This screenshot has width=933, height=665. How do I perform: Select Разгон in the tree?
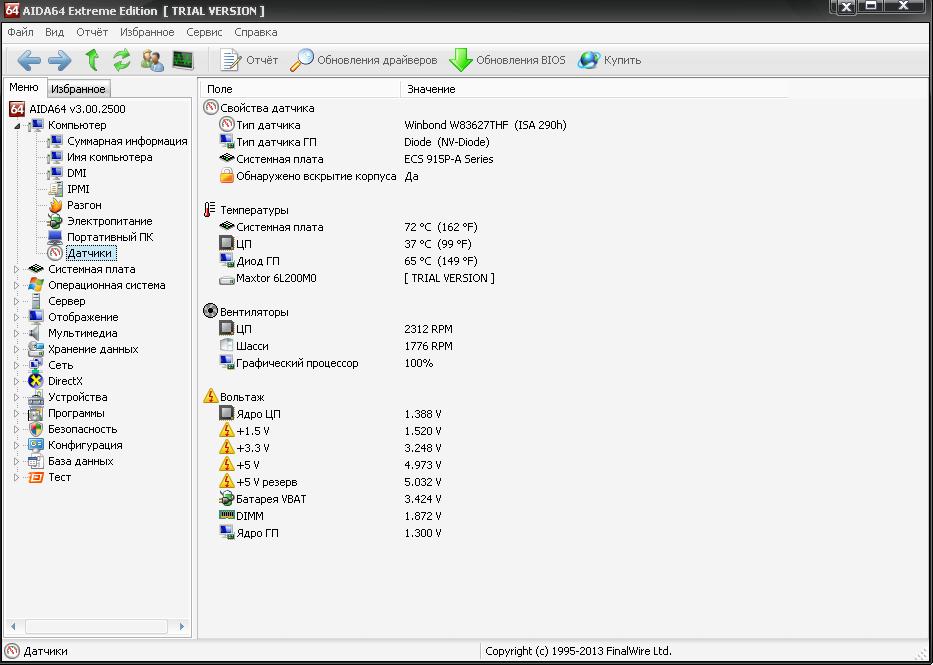[84, 205]
